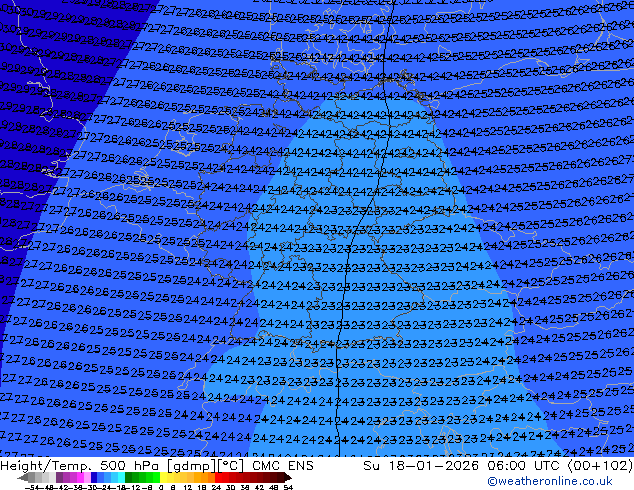Click the '(00+102)' forecast hour label

tap(600, 466)
